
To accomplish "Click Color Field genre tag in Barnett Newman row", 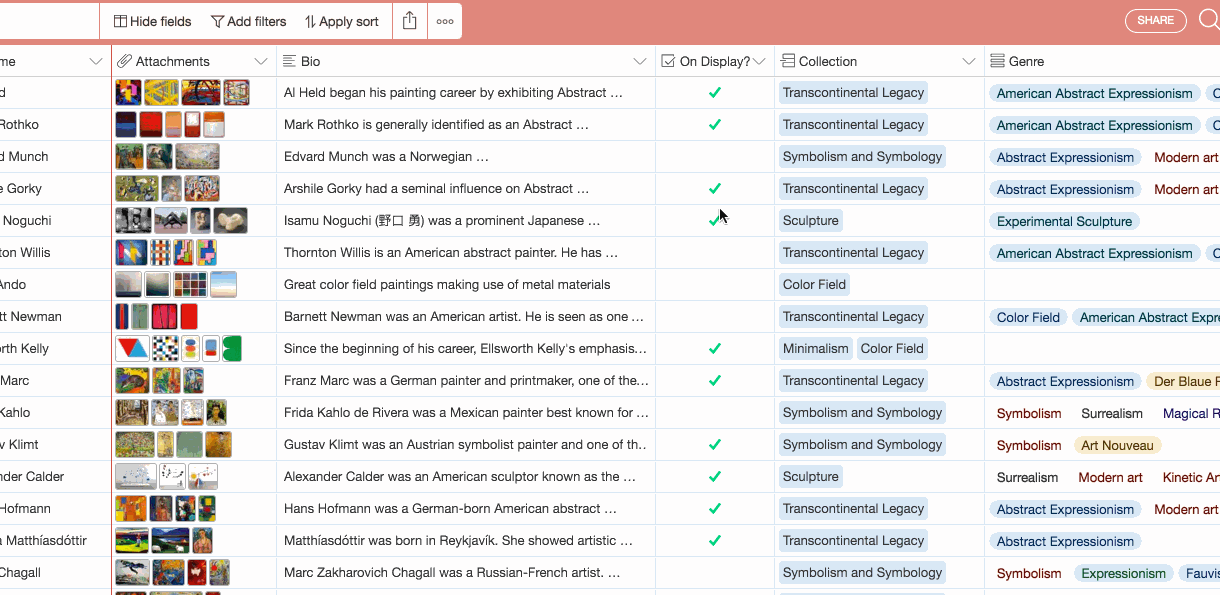I will tap(1028, 318).
